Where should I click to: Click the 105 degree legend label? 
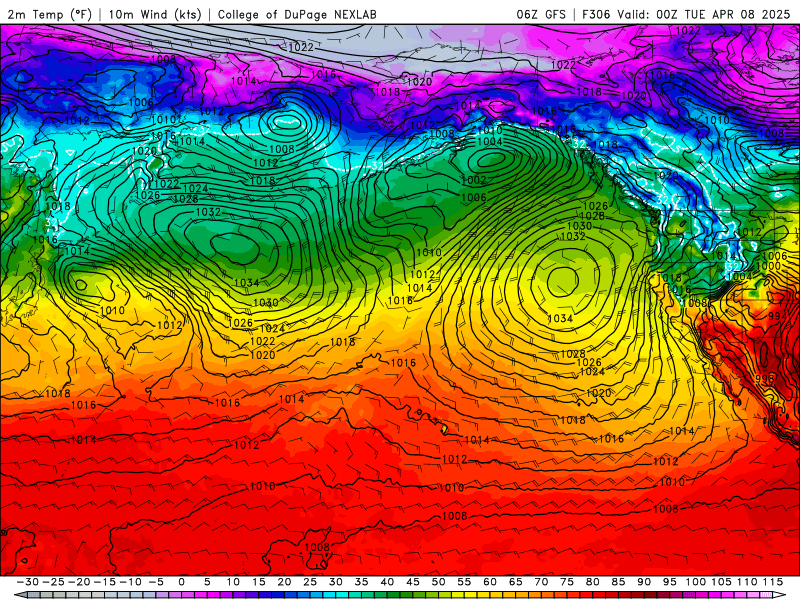[x=721, y=582]
